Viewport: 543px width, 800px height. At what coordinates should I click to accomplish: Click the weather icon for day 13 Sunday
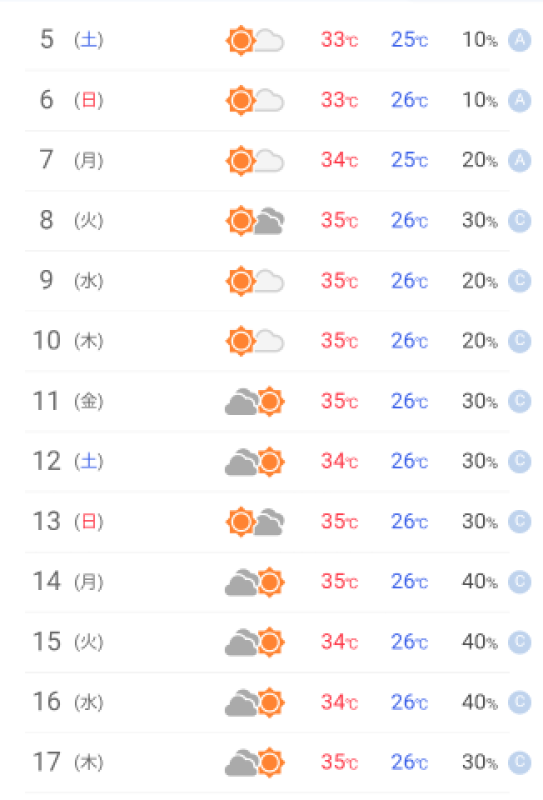[x=255, y=522]
